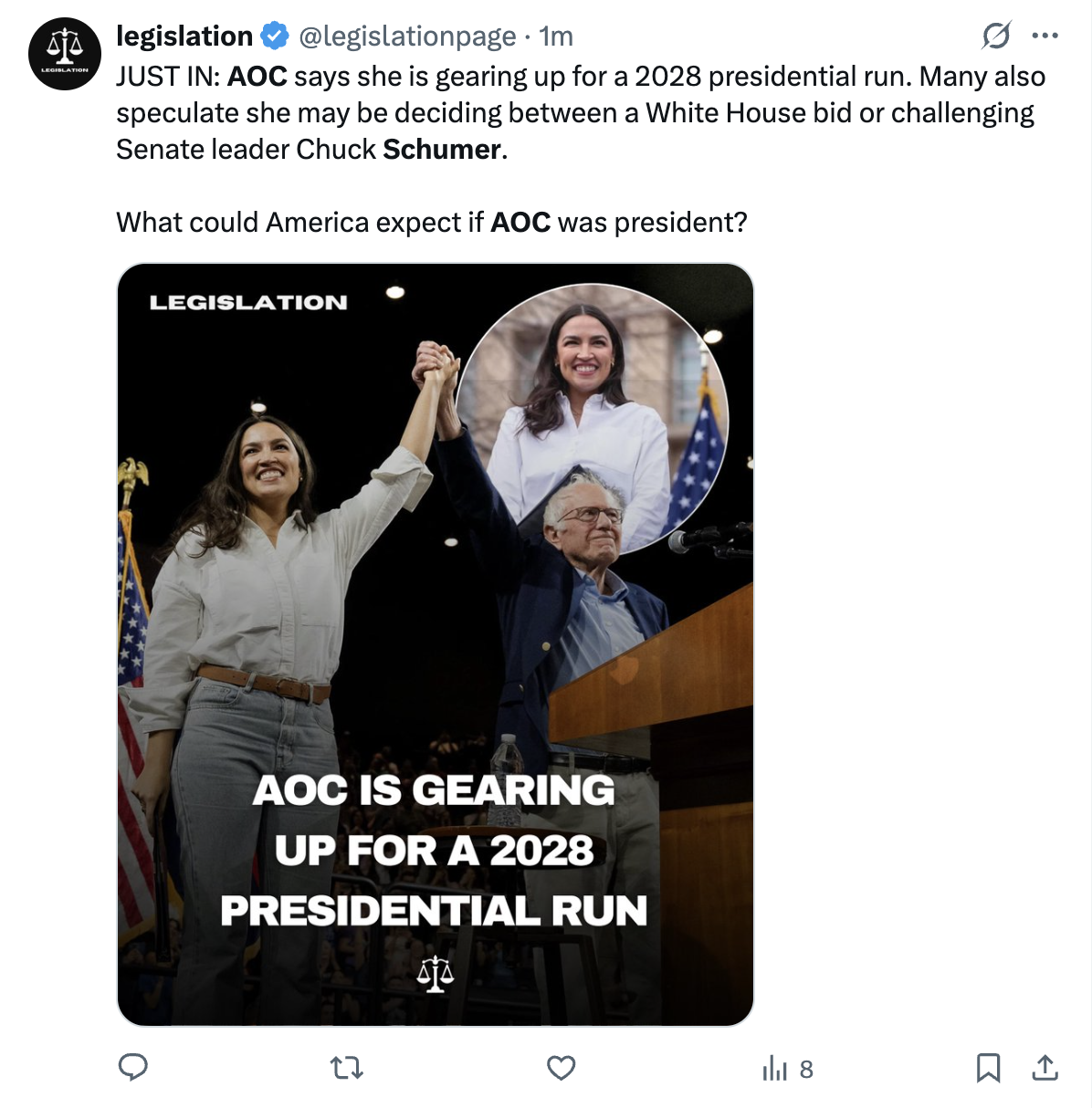Open the "legislation" display name link
Viewport: 1092px width, 1108px height.
[x=184, y=36]
